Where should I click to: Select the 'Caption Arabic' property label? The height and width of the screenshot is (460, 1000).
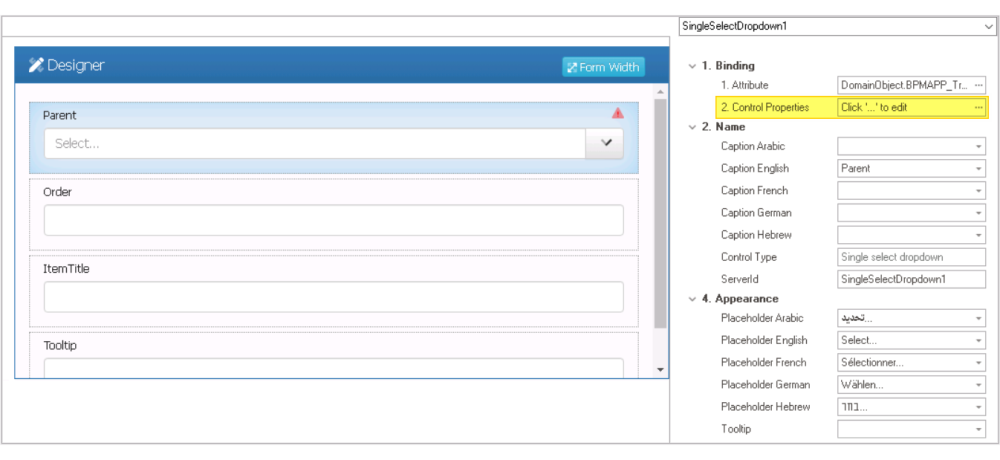point(753,147)
